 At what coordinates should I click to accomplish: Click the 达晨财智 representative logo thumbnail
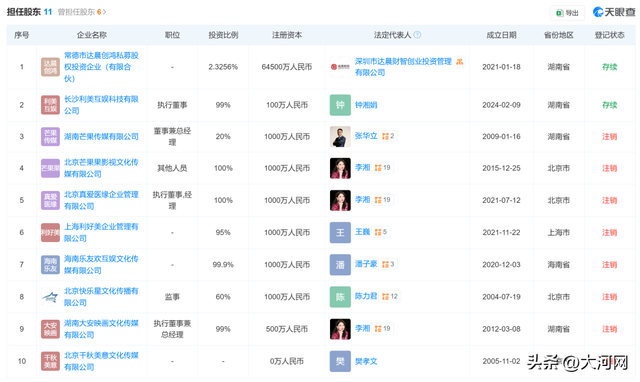click(340, 67)
